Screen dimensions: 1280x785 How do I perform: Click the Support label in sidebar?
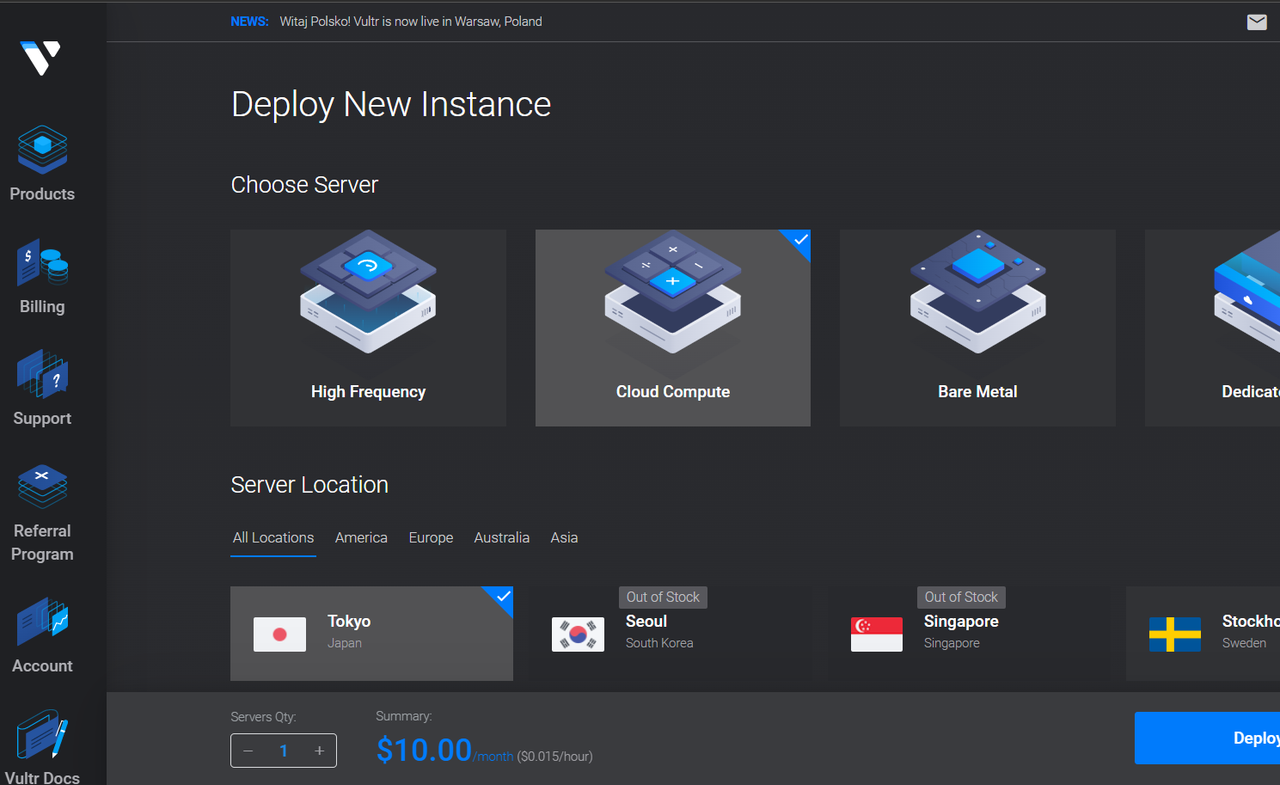(x=42, y=419)
